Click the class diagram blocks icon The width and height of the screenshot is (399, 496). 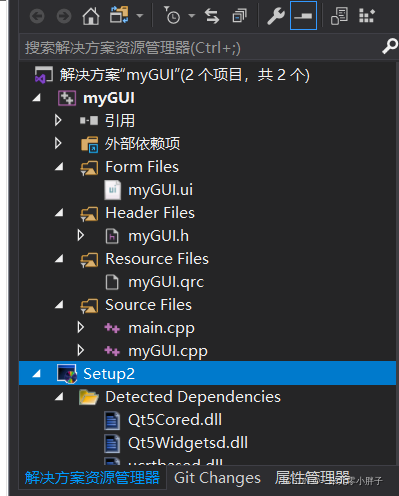tap(367, 16)
